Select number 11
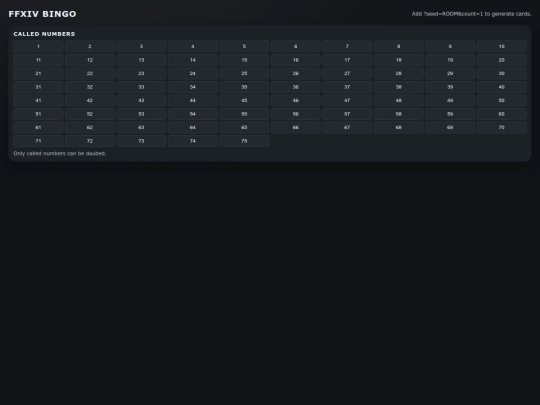 38,60
